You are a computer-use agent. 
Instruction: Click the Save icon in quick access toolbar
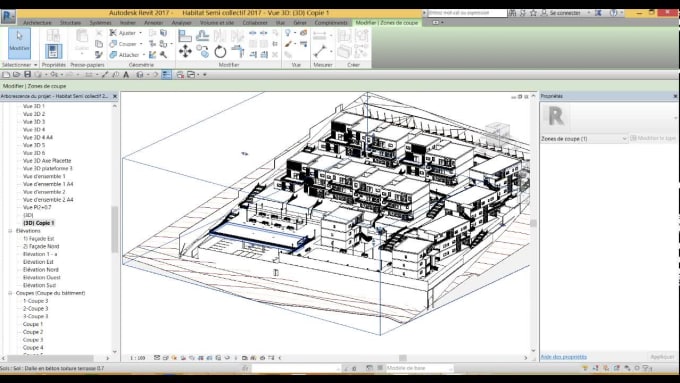27,75
